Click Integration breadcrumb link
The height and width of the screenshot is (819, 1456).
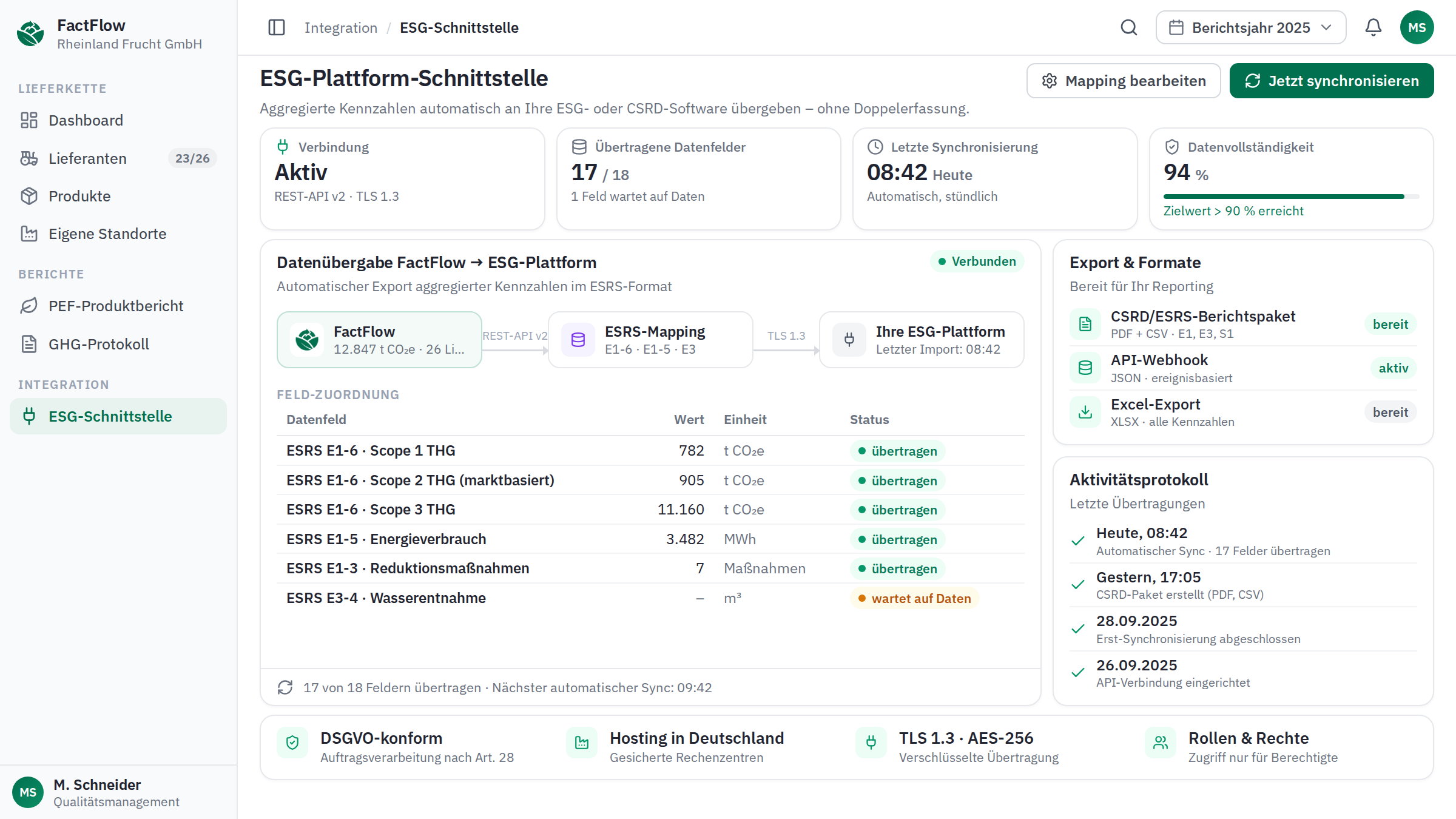[341, 27]
